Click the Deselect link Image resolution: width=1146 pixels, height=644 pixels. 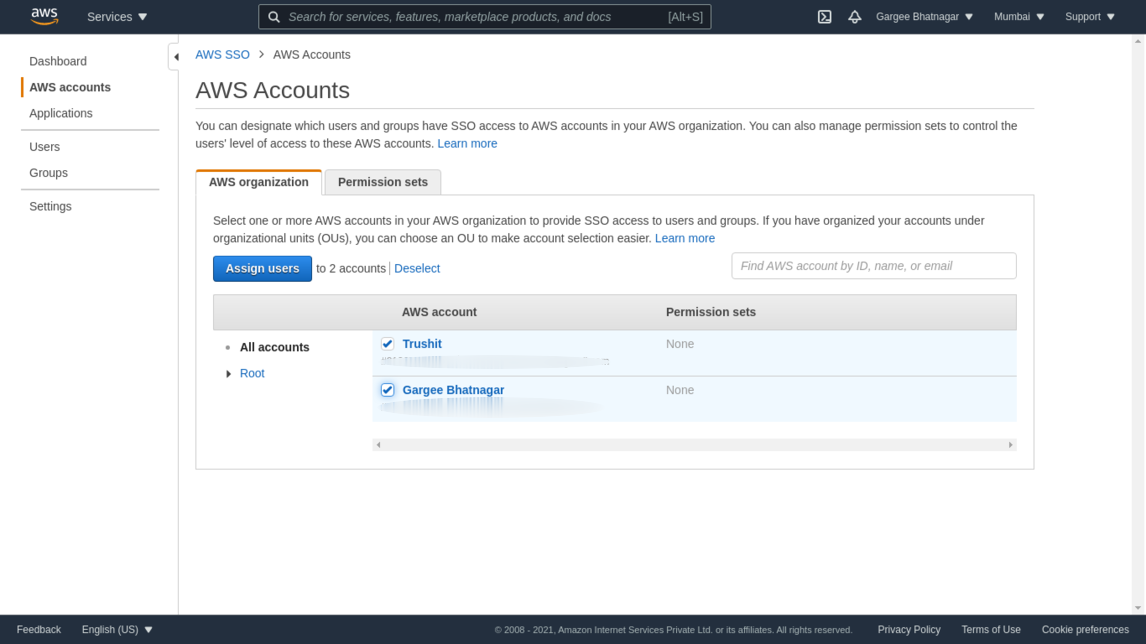coord(417,268)
